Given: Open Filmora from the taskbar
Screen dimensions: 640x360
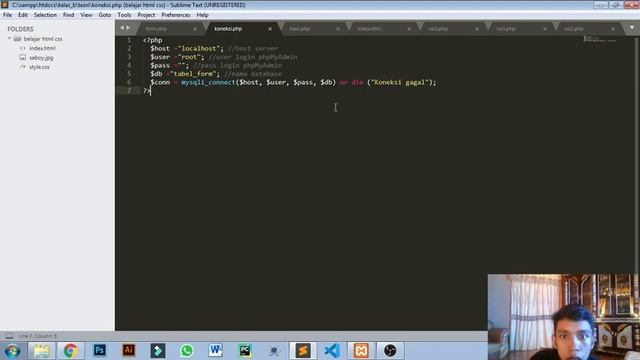Looking at the screenshot, I should [158, 351].
